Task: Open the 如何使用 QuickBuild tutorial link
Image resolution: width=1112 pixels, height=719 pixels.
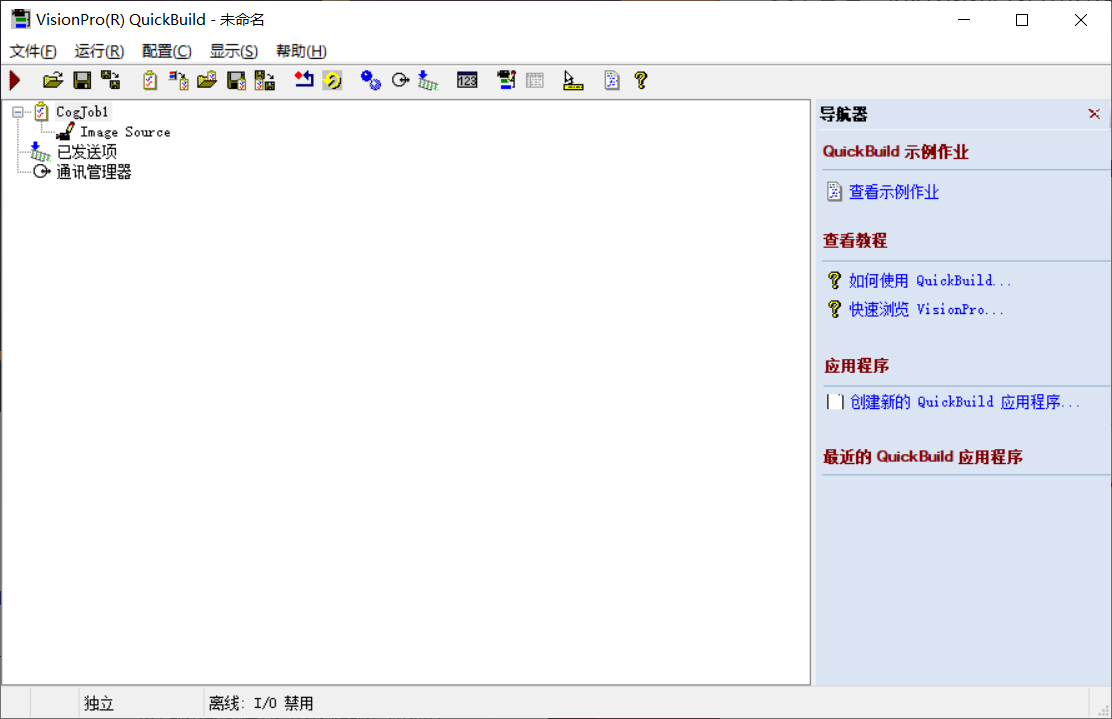Action: pos(930,280)
